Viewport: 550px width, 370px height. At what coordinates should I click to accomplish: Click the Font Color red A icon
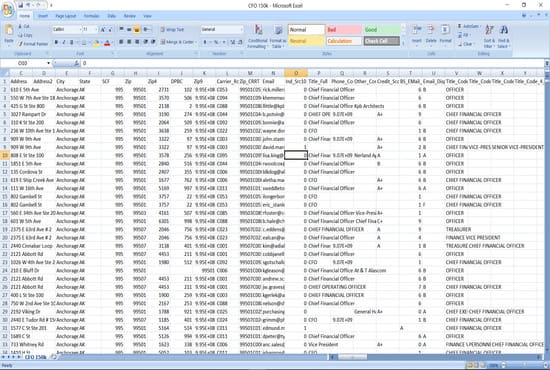tap(107, 43)
